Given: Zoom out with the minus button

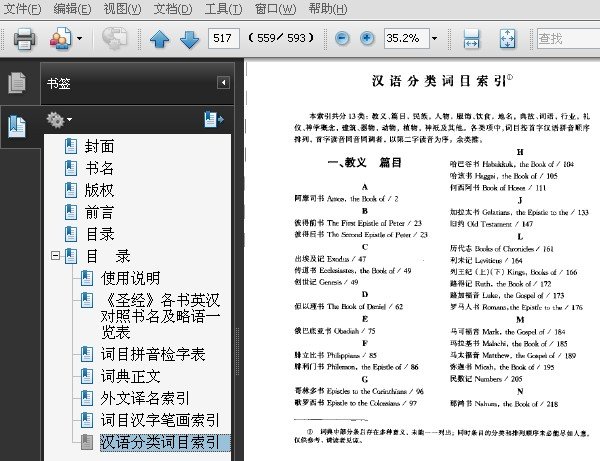Looking at the screenshot, I should pyautogui.click(x=342, y=38).
